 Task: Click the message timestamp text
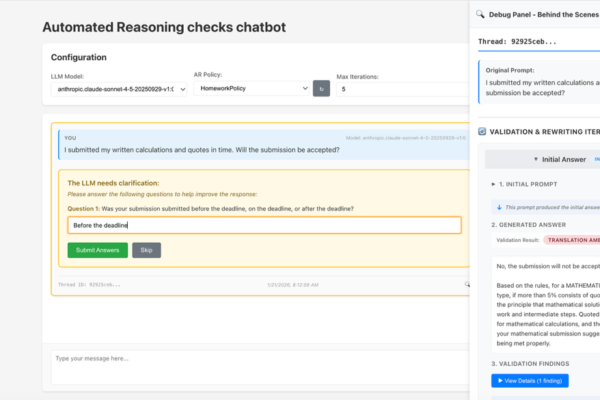coord(293,285)
